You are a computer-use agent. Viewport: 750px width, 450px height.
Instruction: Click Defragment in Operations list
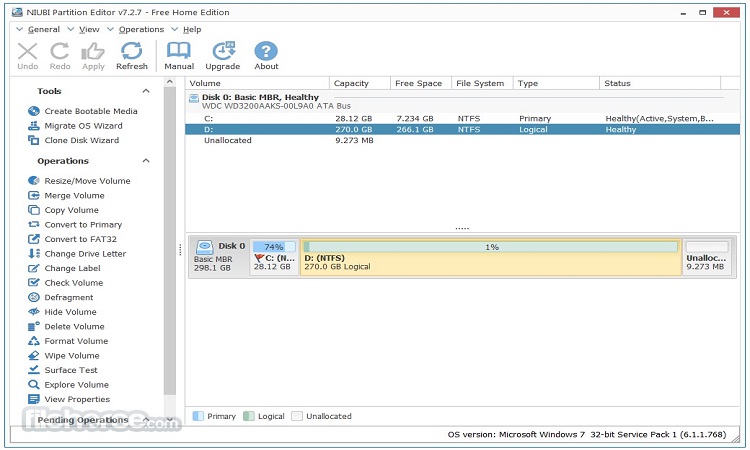click(x=68, y=298)
